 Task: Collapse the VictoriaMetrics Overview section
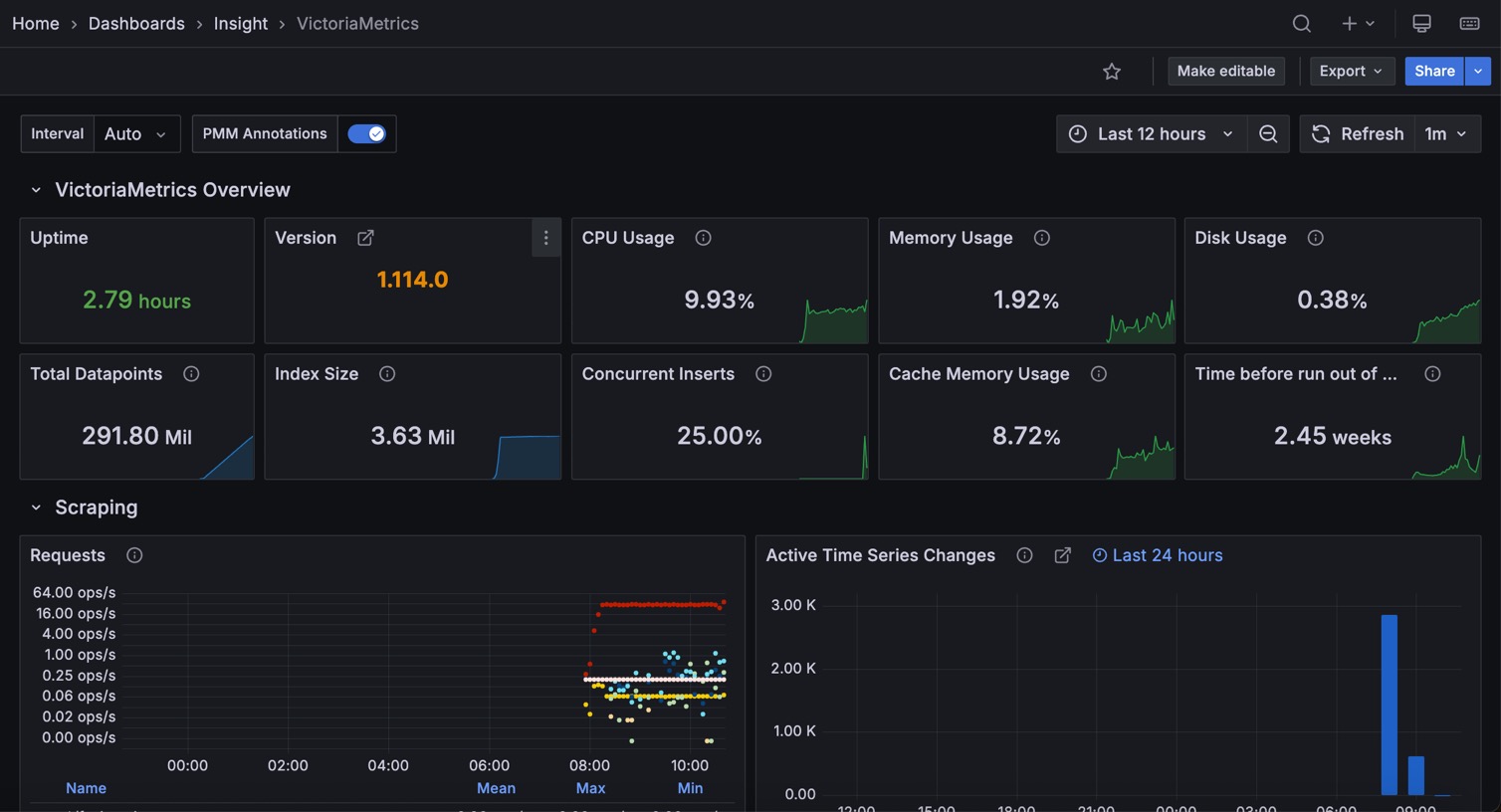(x=36, y=190)
